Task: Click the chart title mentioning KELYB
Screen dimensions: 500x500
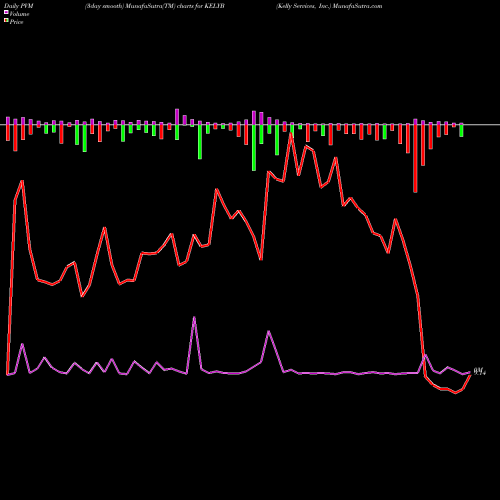Action: click(x=155, y=6)
